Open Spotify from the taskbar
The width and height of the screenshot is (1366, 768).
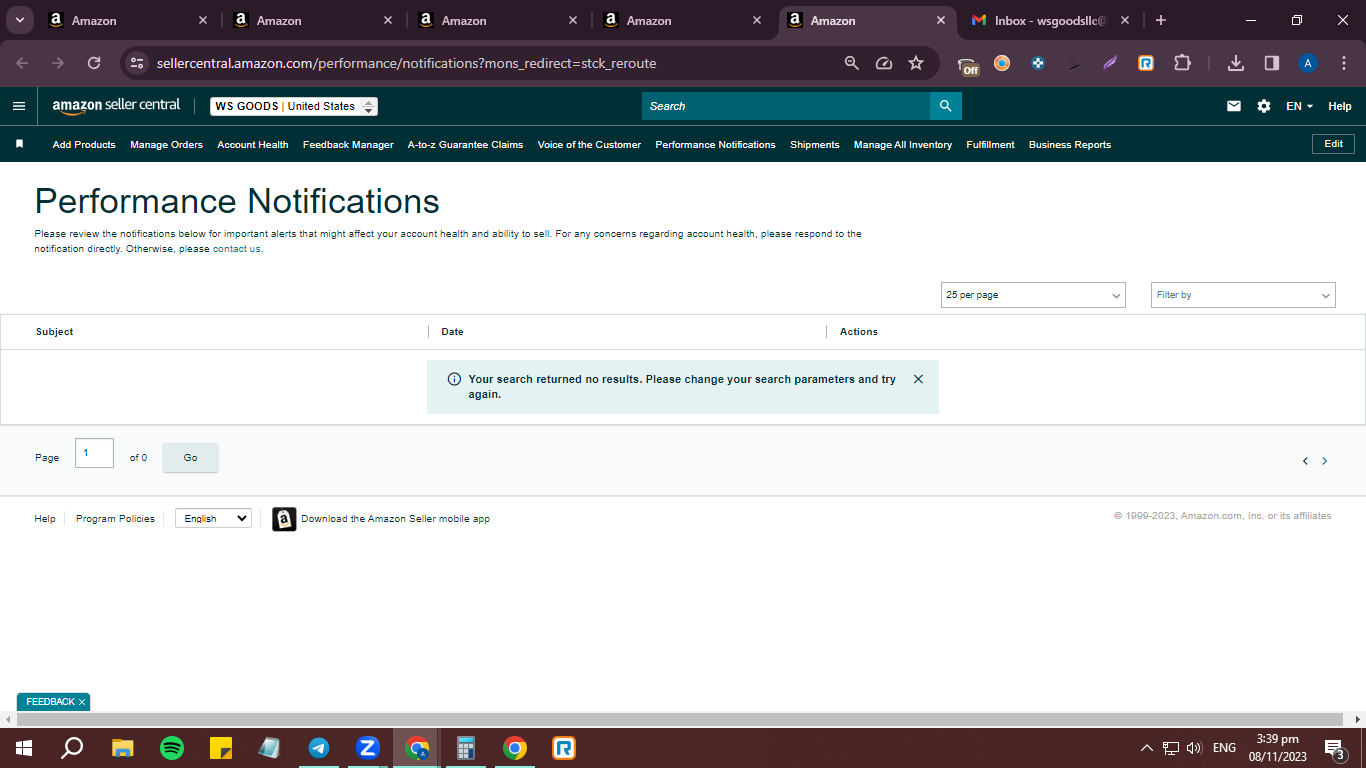172,748
